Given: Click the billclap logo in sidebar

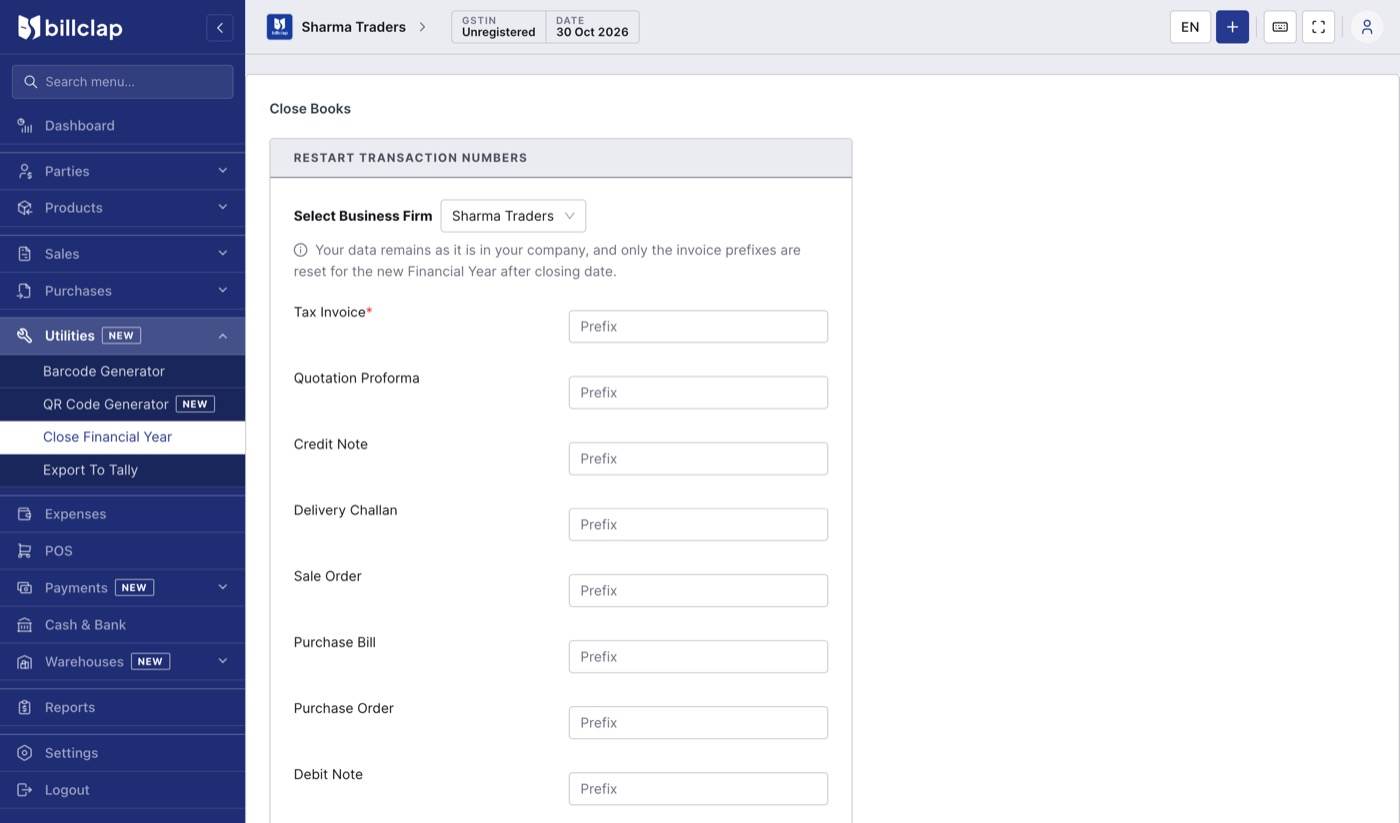Looking at the screenshot, I should (70, 27).
